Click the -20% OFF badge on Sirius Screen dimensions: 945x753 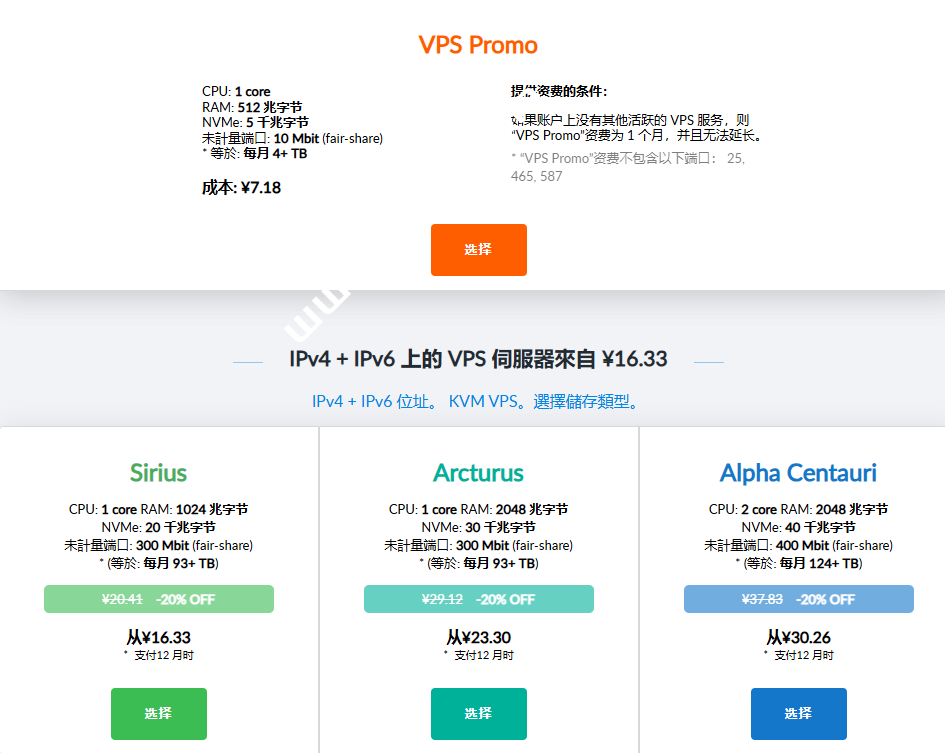(x=158, y=599)
